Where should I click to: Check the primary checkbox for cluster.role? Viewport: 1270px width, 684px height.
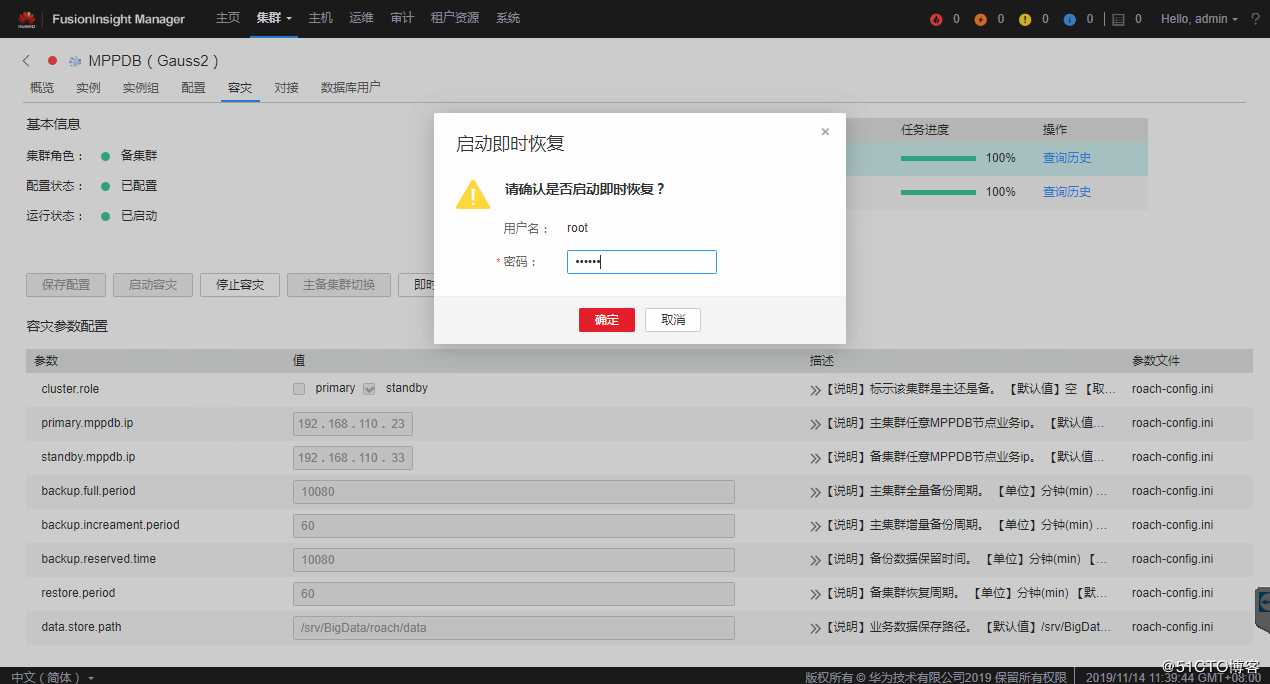(297, 388)
